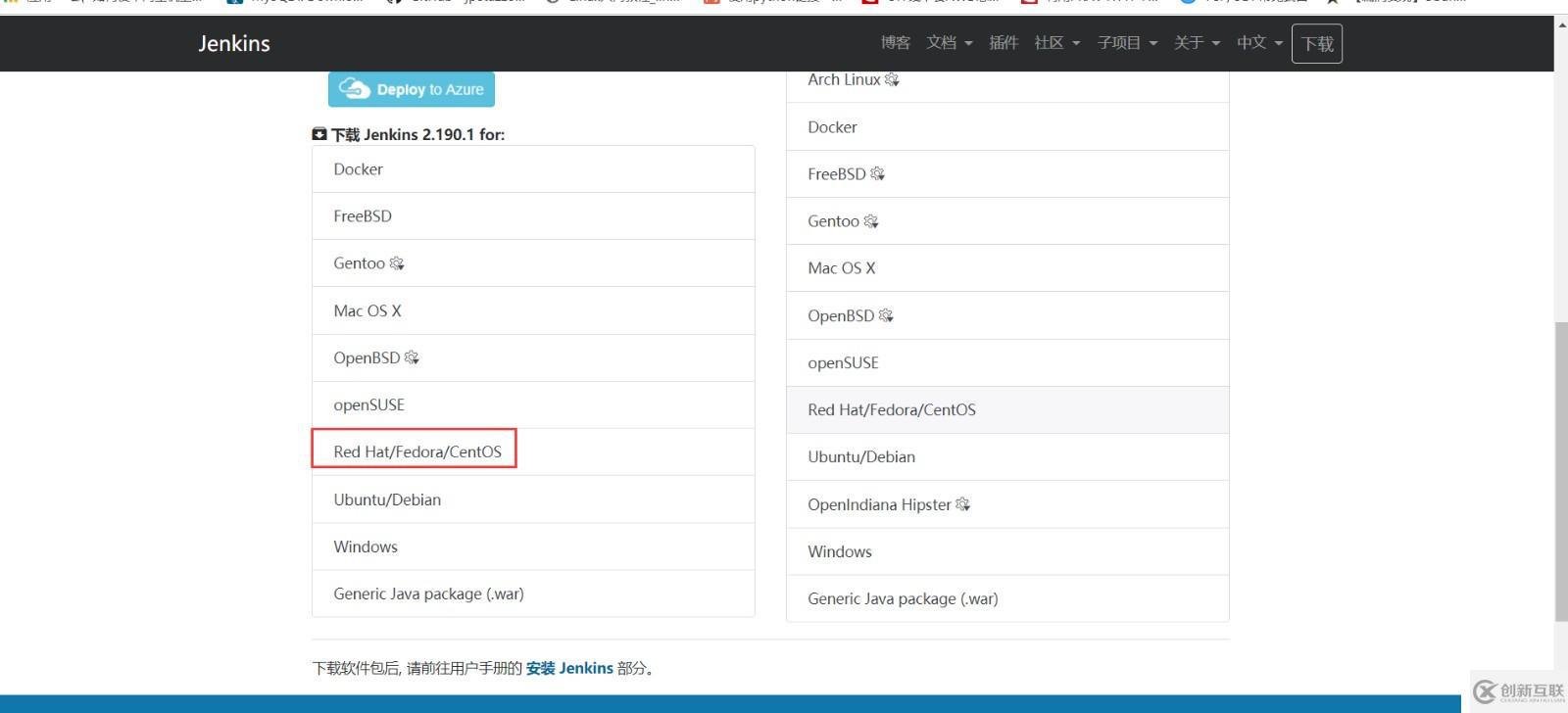Select FreeBSD in the right list
The image size is (1568, 713).
1007,174
